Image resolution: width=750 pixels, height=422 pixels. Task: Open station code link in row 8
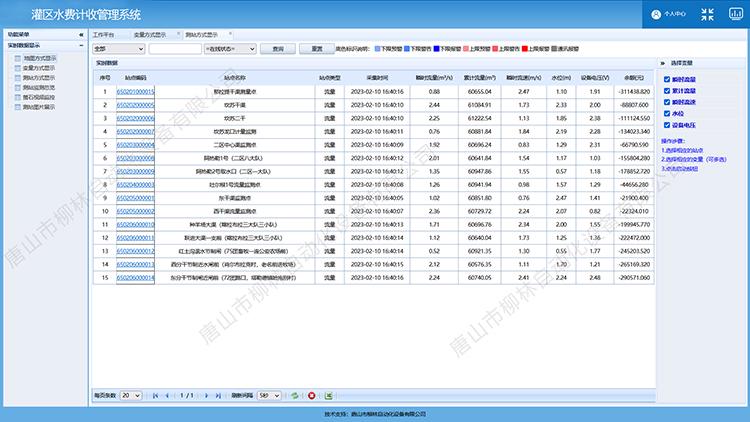click(135, 185)
